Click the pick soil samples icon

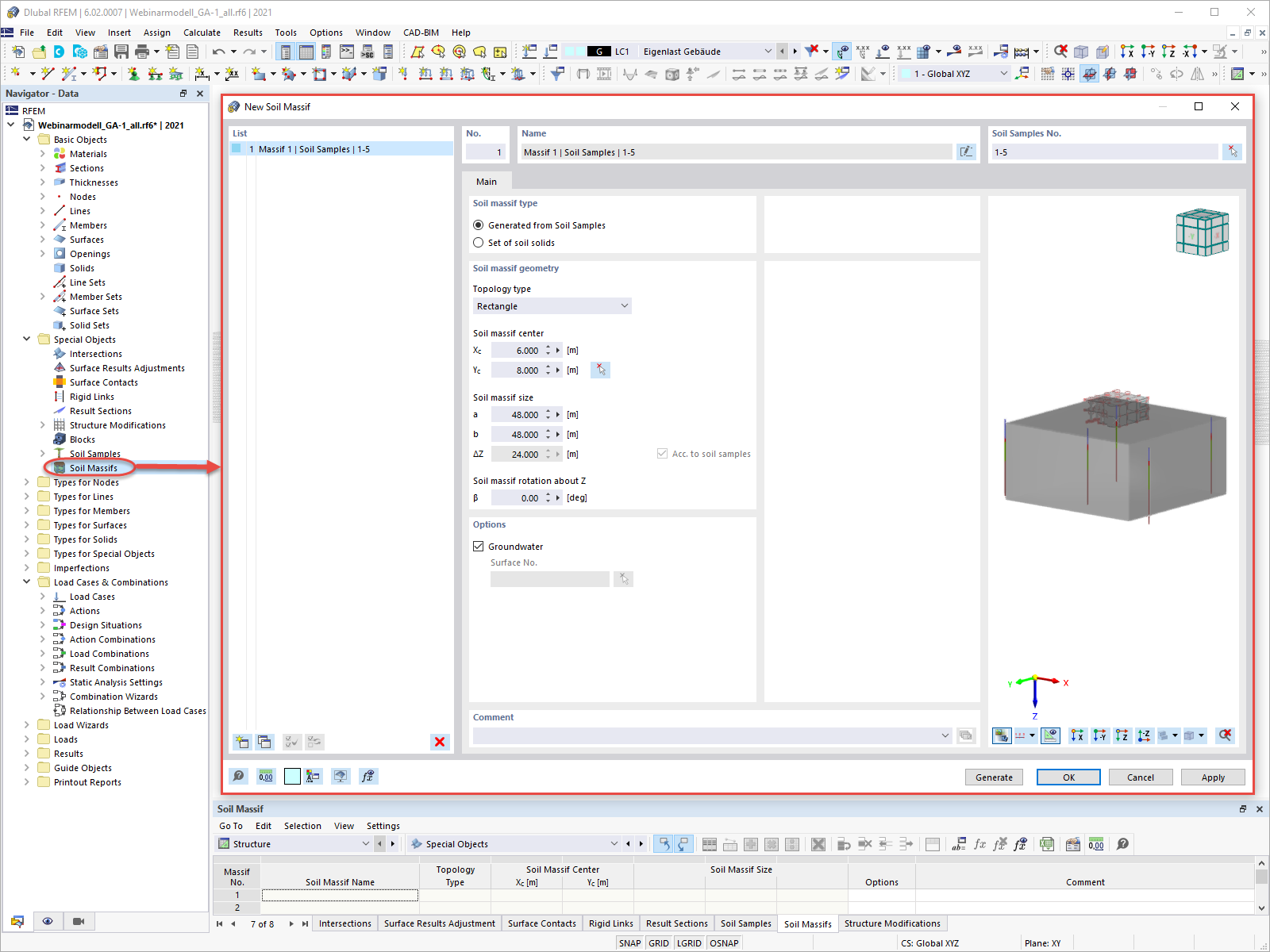click(x=1233, y=152)
